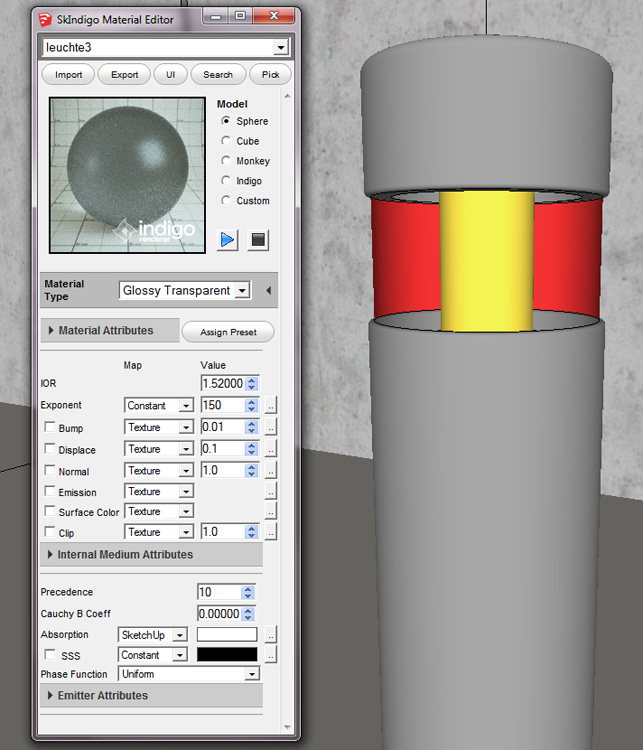This screenshot has height=750, width=643.
Task: Expand the Internal Medium Attributes section
Action: click(x=125, y=554)
